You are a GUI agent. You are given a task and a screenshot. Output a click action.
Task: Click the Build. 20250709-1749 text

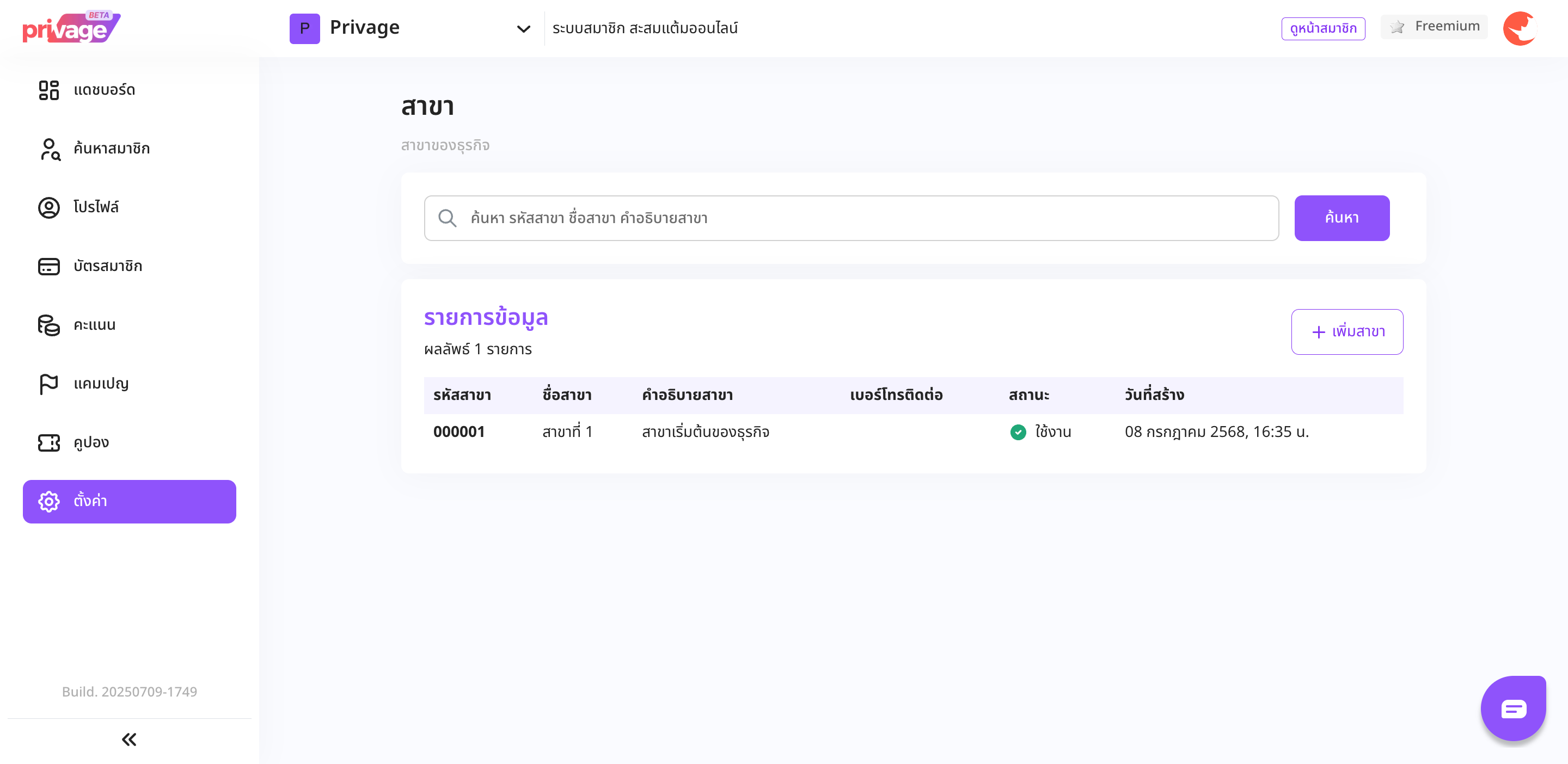pyautogui.click(x=129, y=692)
